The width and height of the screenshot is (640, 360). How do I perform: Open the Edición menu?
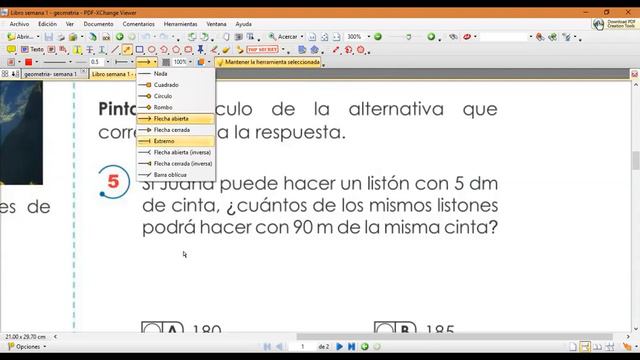click(47, 24)
